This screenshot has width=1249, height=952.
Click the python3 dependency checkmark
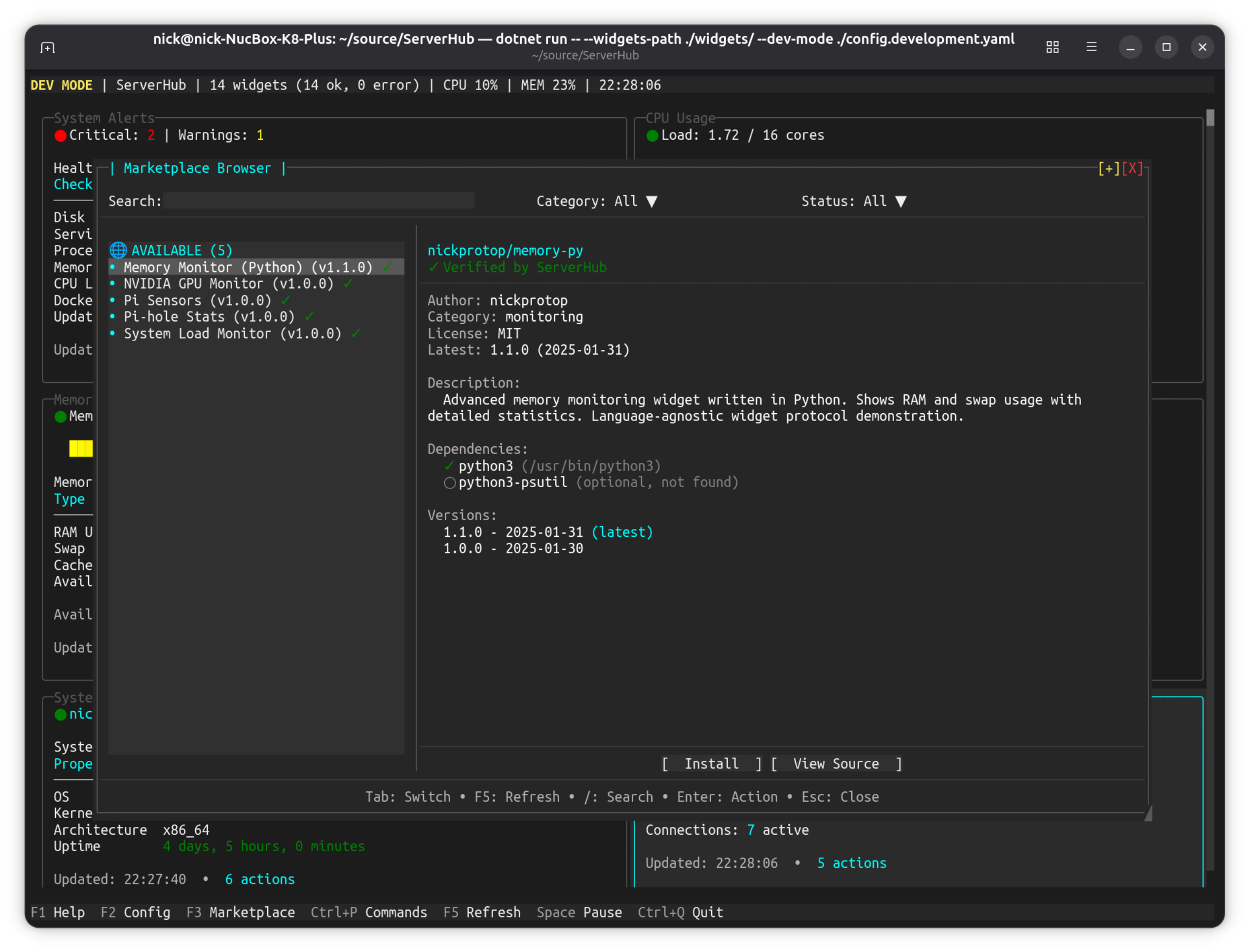[449, 466]
